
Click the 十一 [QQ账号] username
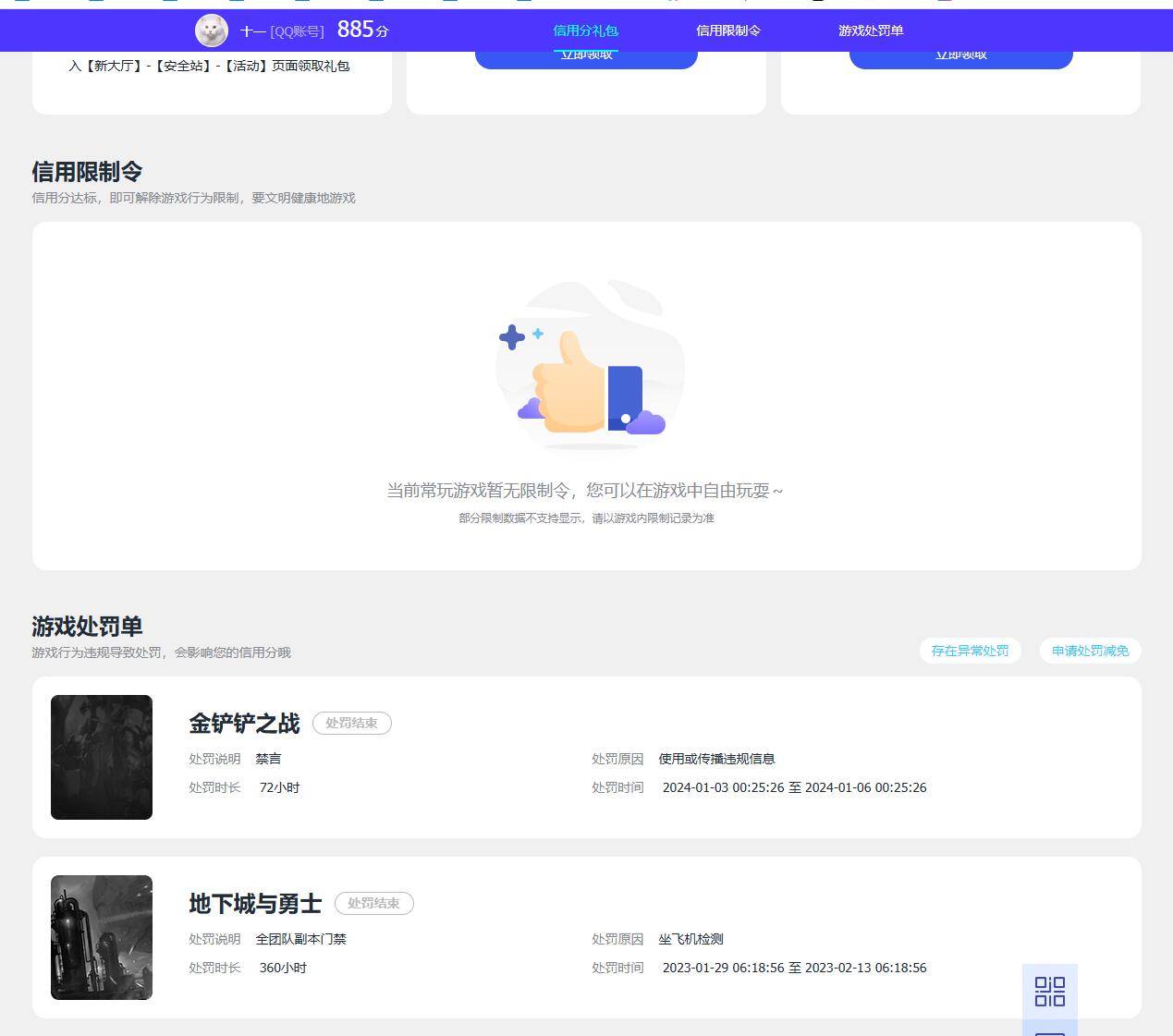pos(282,30)
